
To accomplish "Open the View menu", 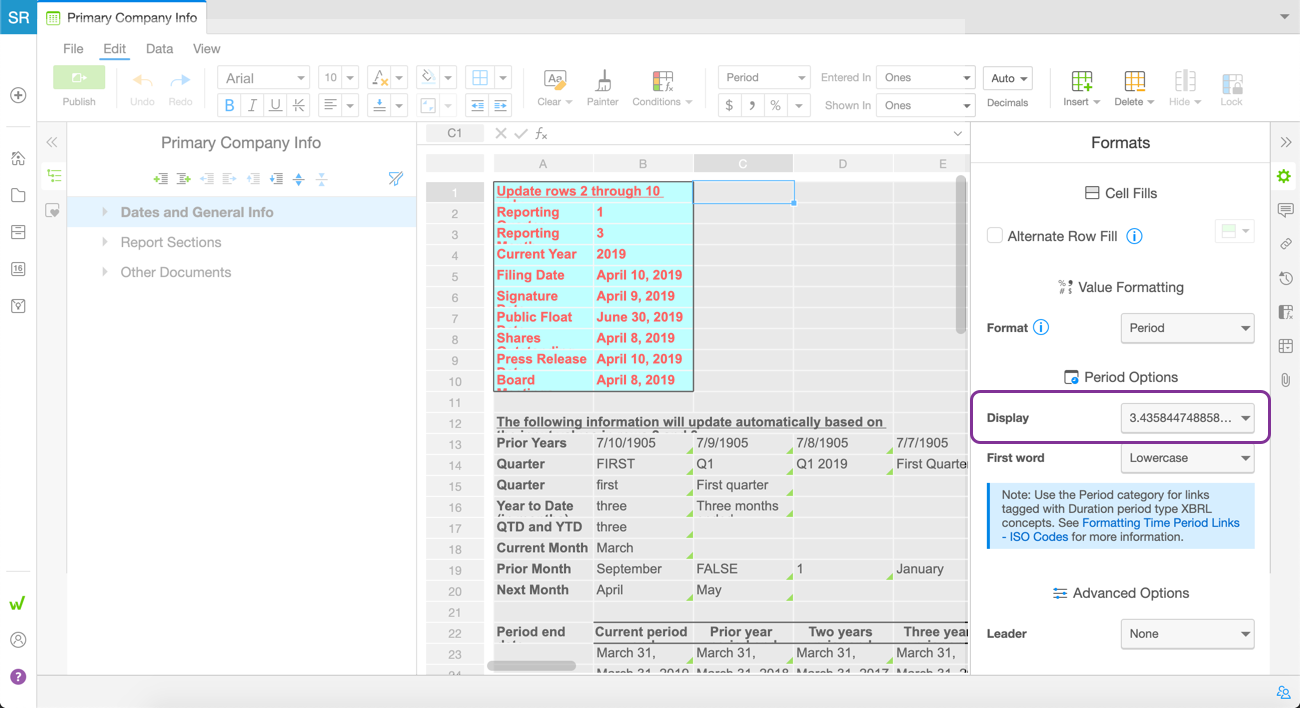I will point(206,48).
